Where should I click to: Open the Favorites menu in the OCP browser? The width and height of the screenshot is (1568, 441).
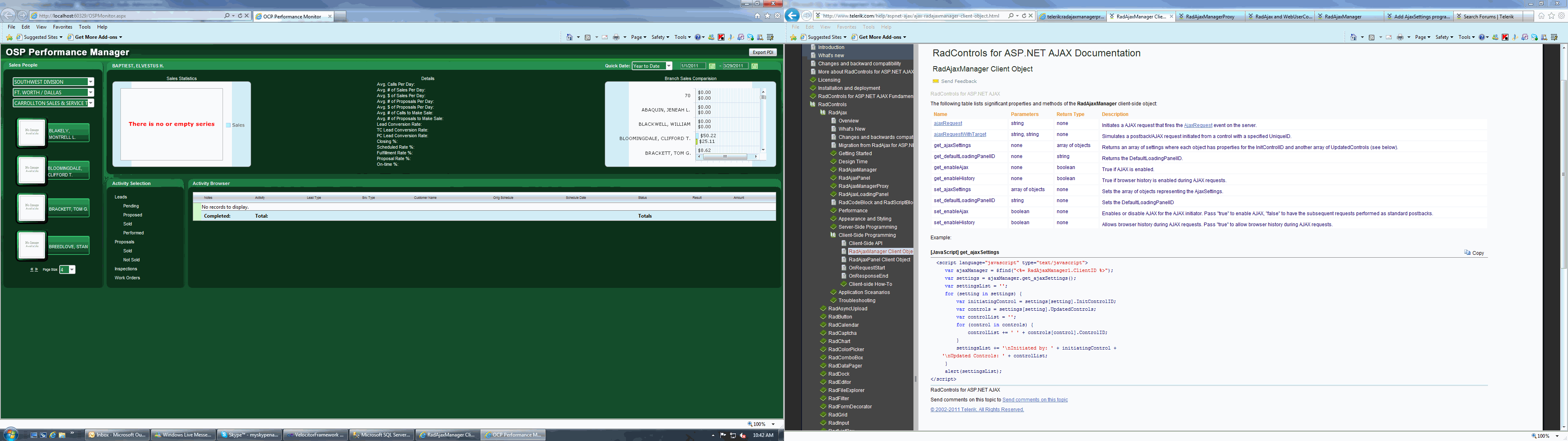63,27
